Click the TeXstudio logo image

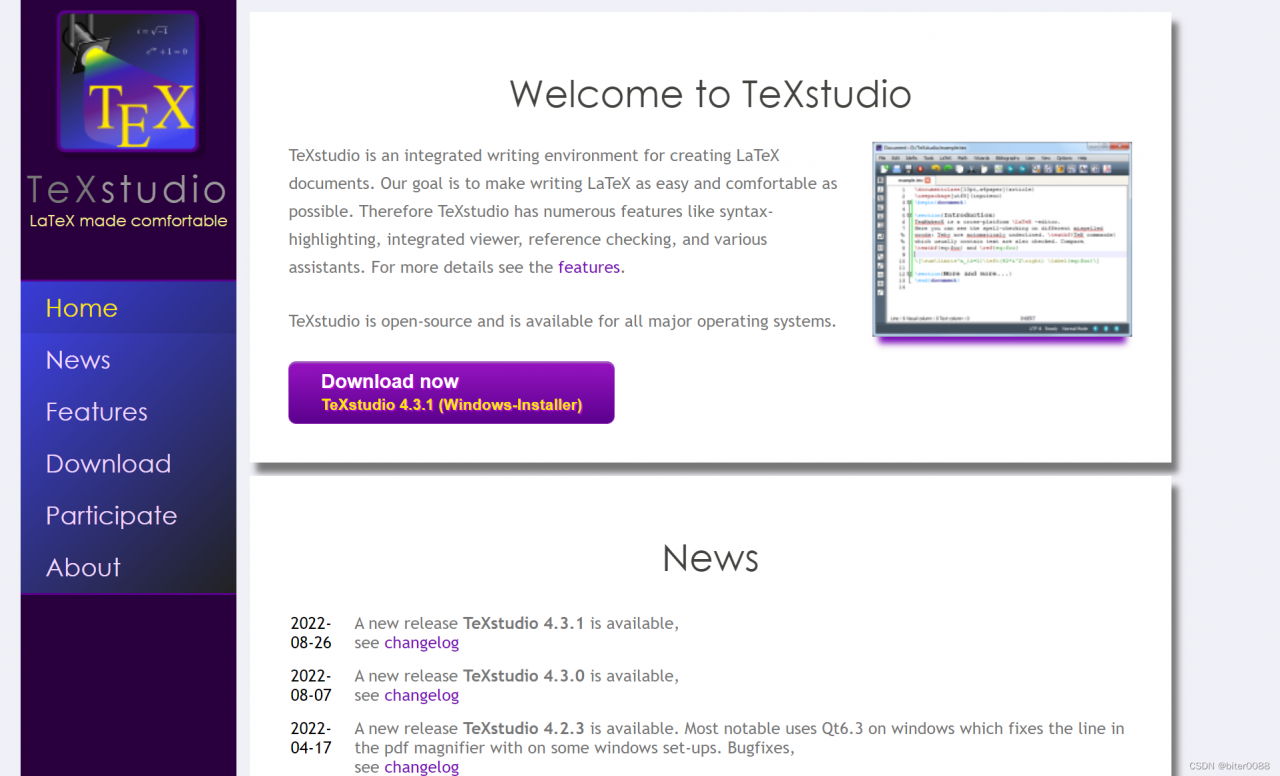(128, 83)
